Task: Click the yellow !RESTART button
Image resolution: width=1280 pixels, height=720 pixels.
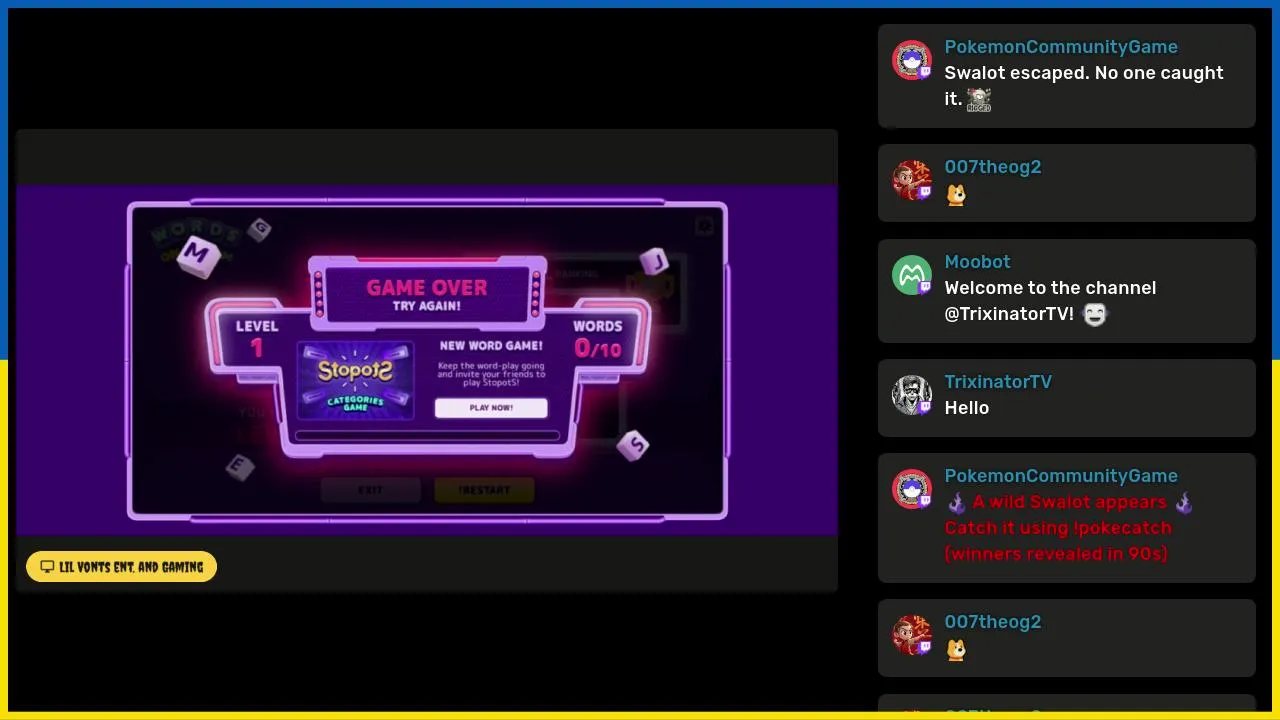Action: pos(484,490)
